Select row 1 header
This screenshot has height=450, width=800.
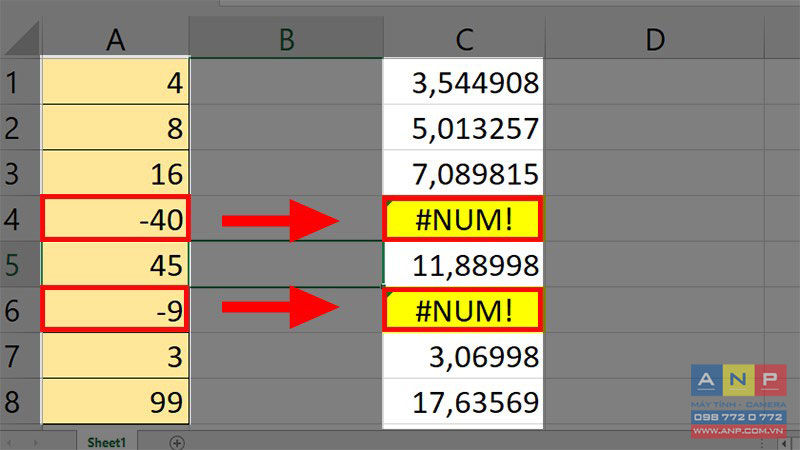pos(20,82)
